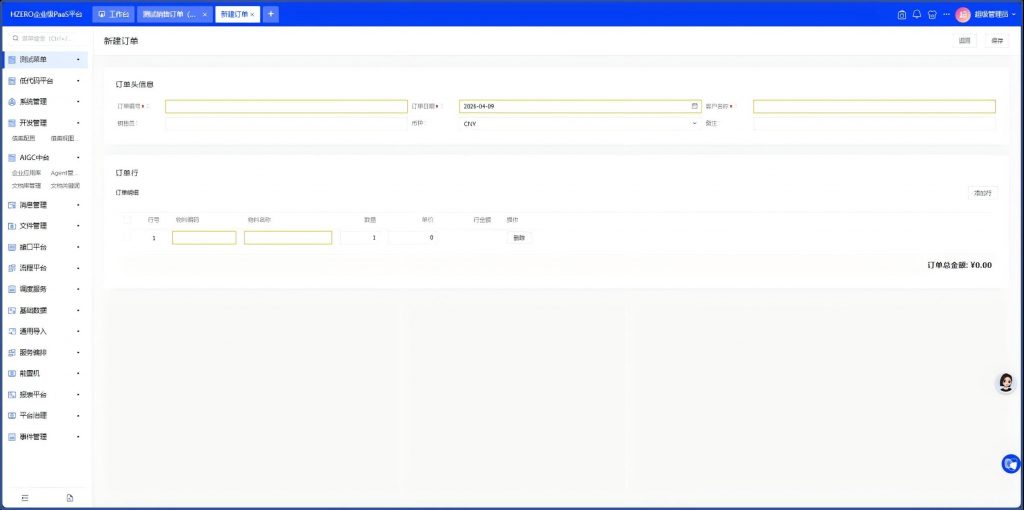Image resolution: width=1024 pixels, height=510 pixels.
Task: Click the shop icon in top header
Action: tap(931, 15)
